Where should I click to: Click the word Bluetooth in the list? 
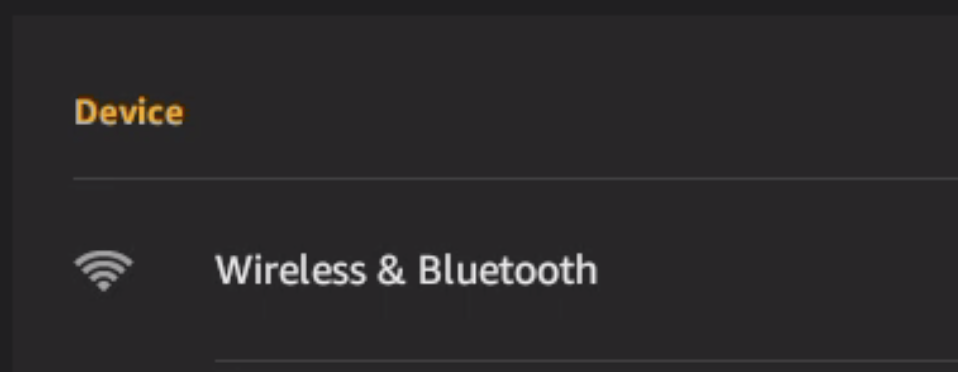508,270
